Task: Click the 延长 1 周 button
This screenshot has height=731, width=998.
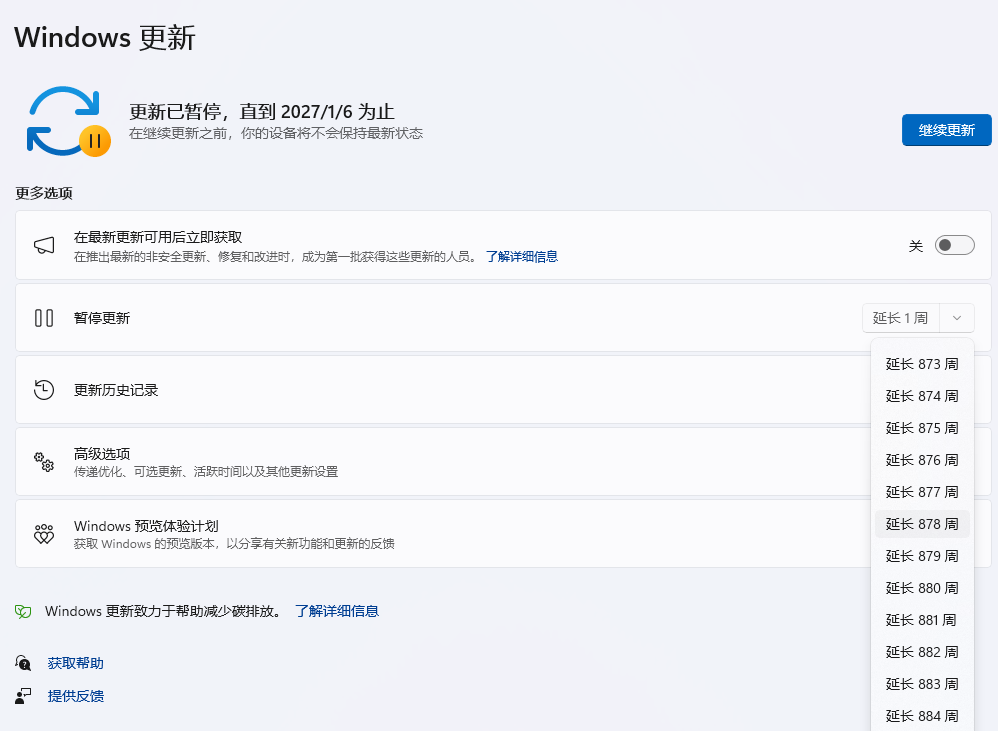Action: click(x=901, y=318)
